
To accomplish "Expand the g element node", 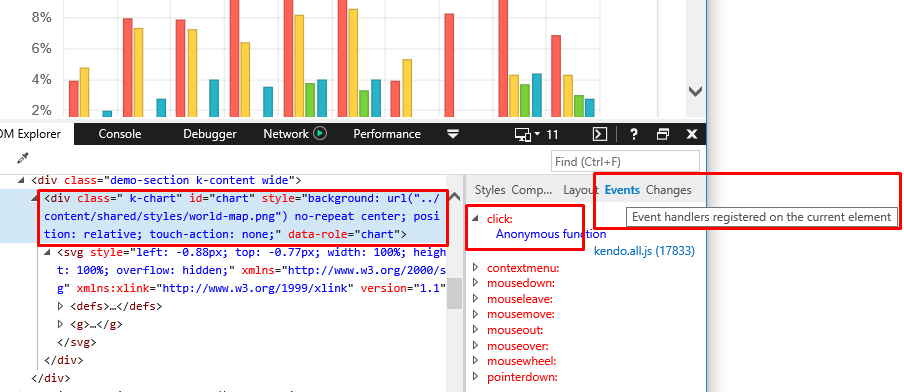I will pyautogui.click(x=62, y=324).
